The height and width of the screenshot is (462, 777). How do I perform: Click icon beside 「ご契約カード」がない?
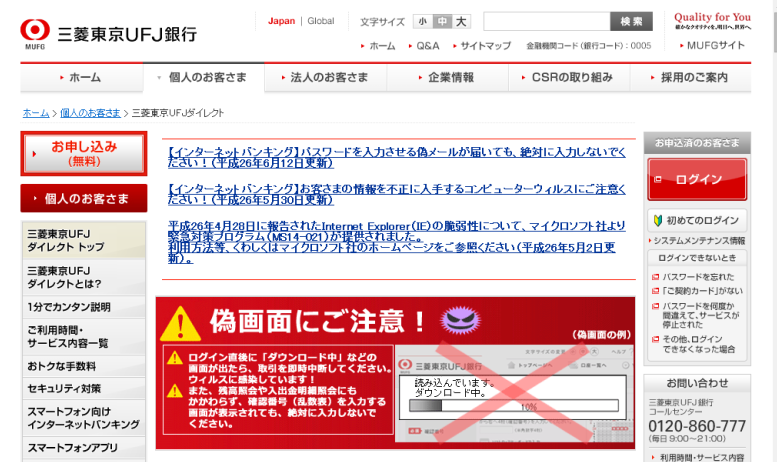655,291
